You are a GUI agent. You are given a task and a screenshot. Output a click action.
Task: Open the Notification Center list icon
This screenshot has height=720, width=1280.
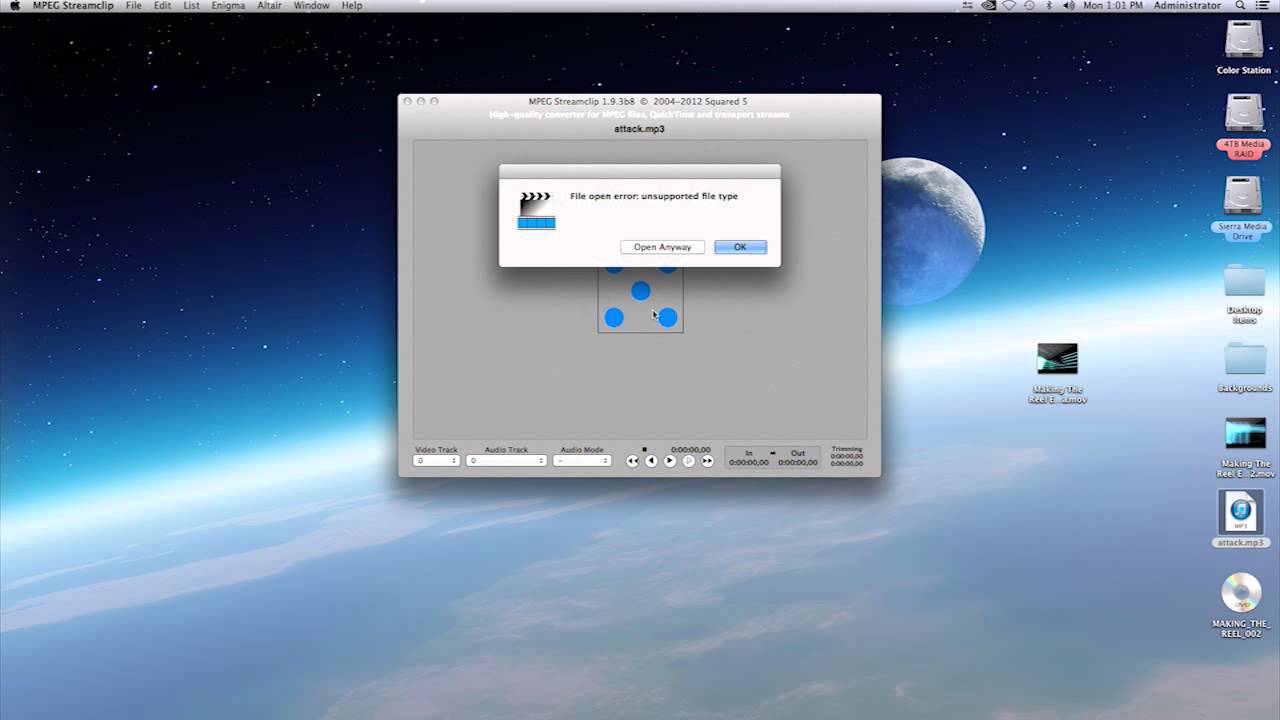pos(1265,6)
